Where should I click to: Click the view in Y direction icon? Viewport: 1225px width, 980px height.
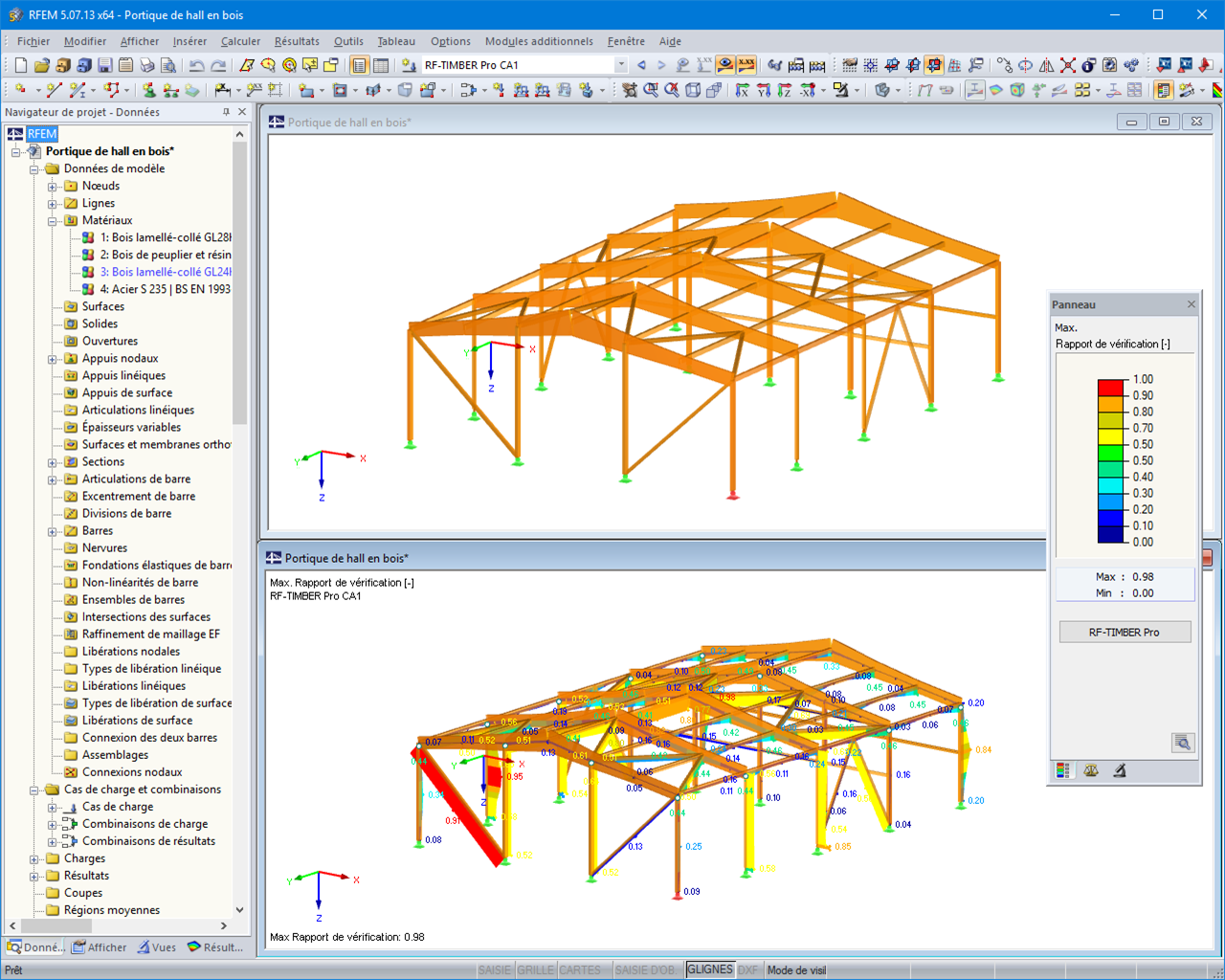(x=763, y=90)
